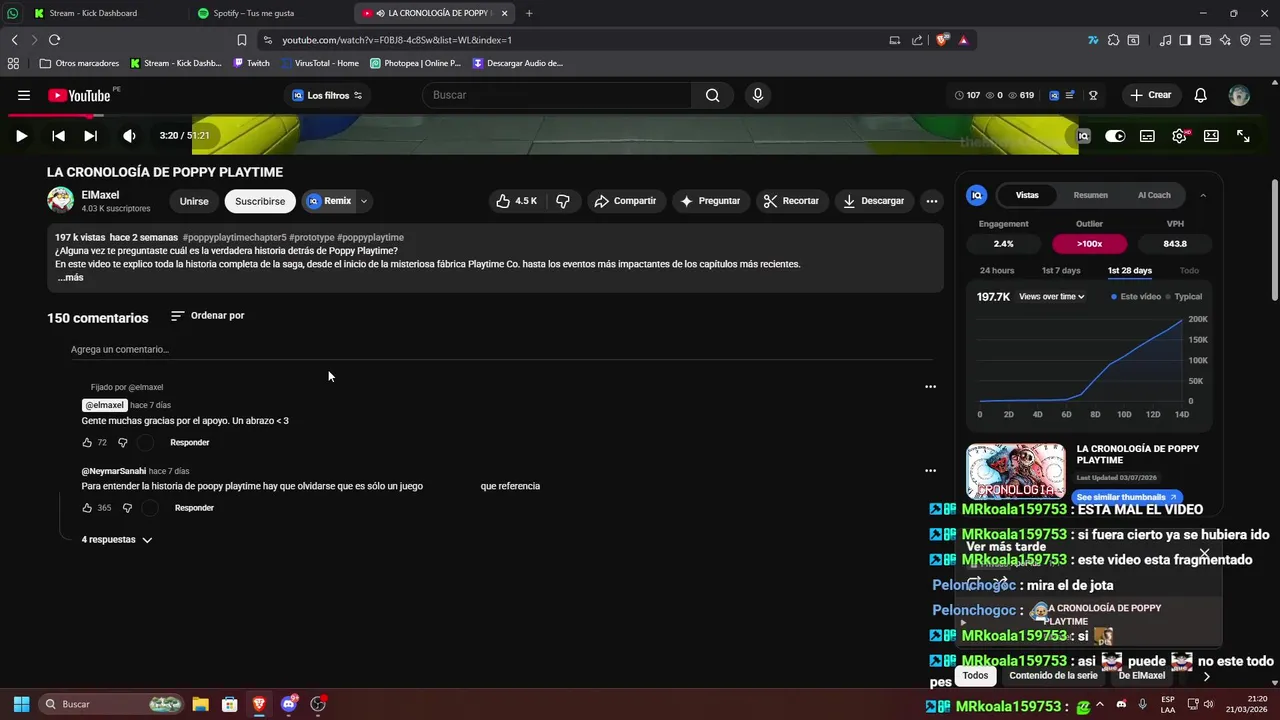Toggle the autoplay switch in the player
The width and height of the screenshot is (1280, 720).
(1115, 136)
